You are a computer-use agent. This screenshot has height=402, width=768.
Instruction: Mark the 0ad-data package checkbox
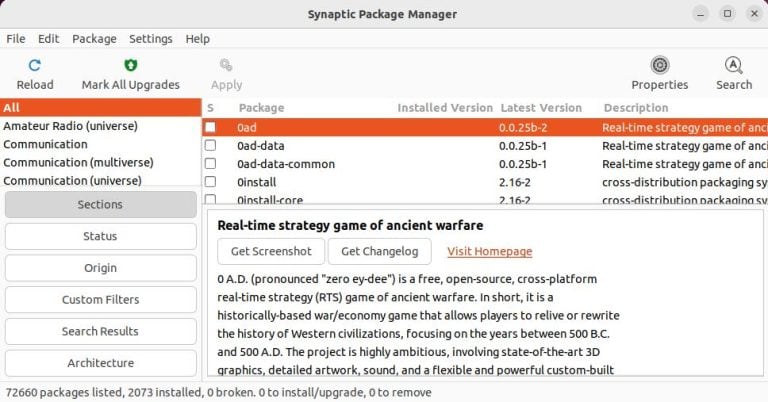[210, 145]
